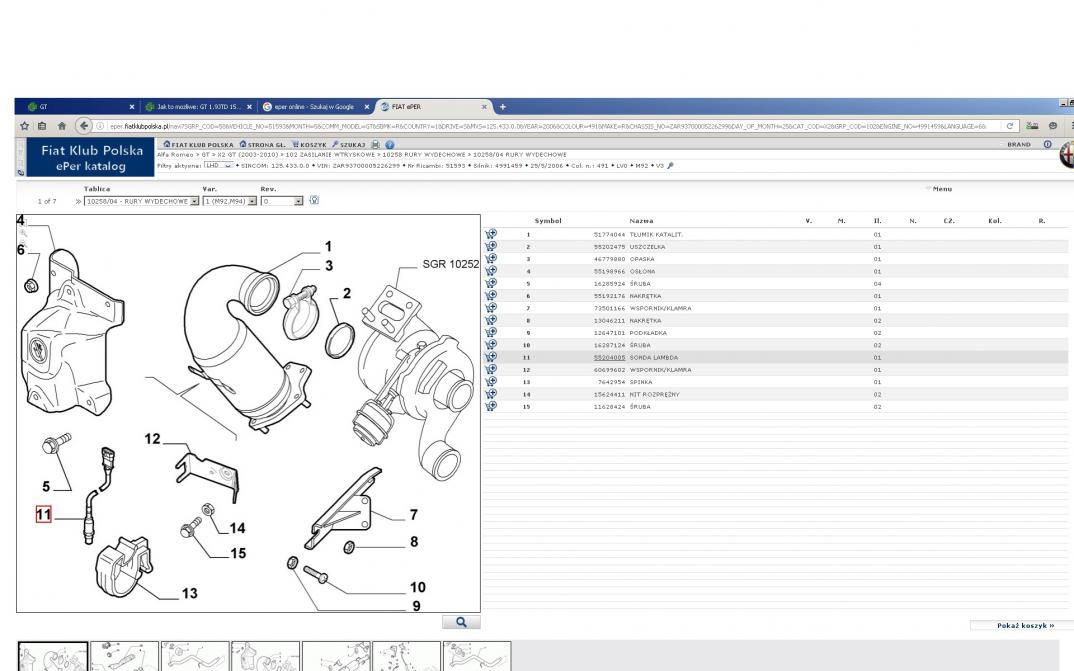Open the KOSZYK cart link
The image size is (1074, 671).
309,144
